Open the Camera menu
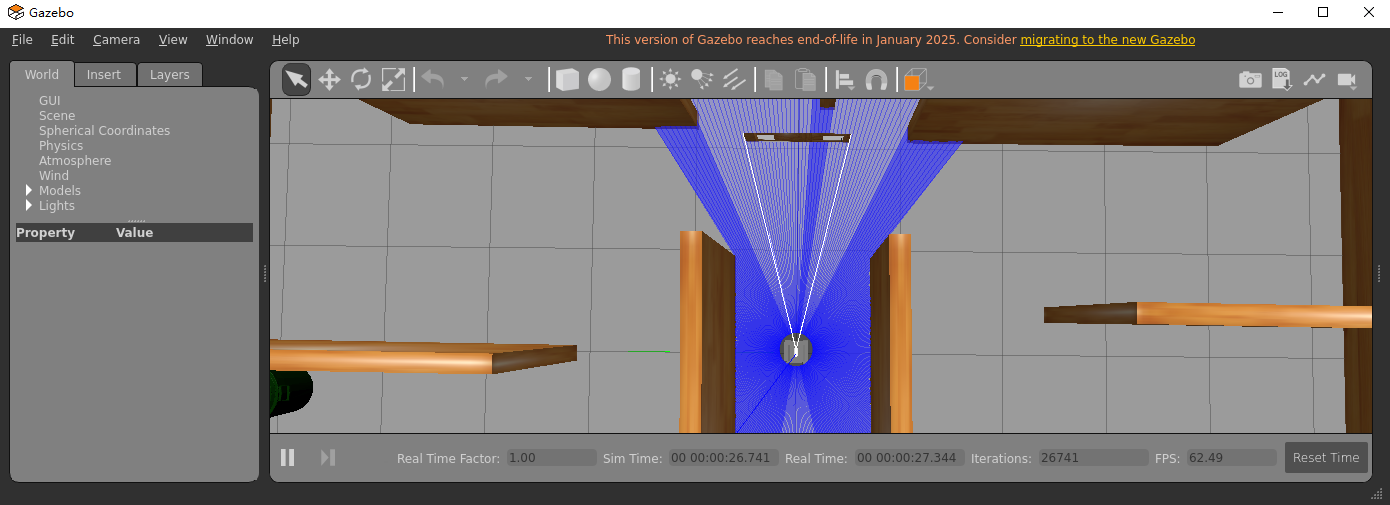Screen dimensions: 1390x505 (116, 40)
